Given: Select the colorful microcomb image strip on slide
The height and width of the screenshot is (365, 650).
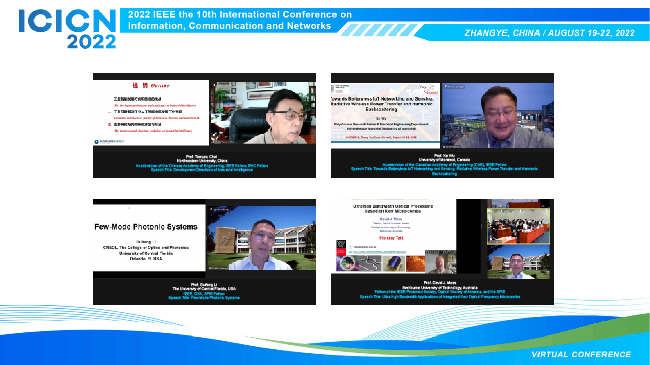Looking at the screenshot, I should click(380, 264).
